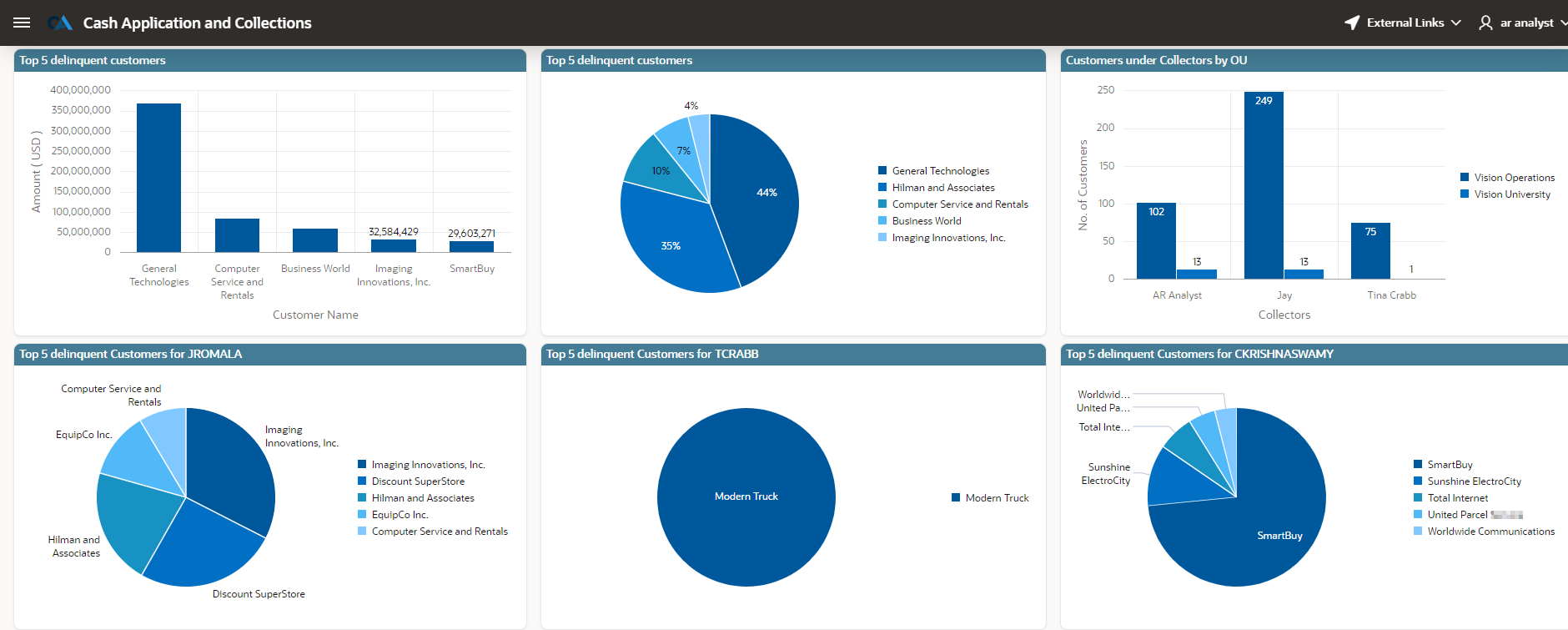This screenshot has height=630, width=1568.
Task: Click the user profile icon
Action: coord(1485,23)
